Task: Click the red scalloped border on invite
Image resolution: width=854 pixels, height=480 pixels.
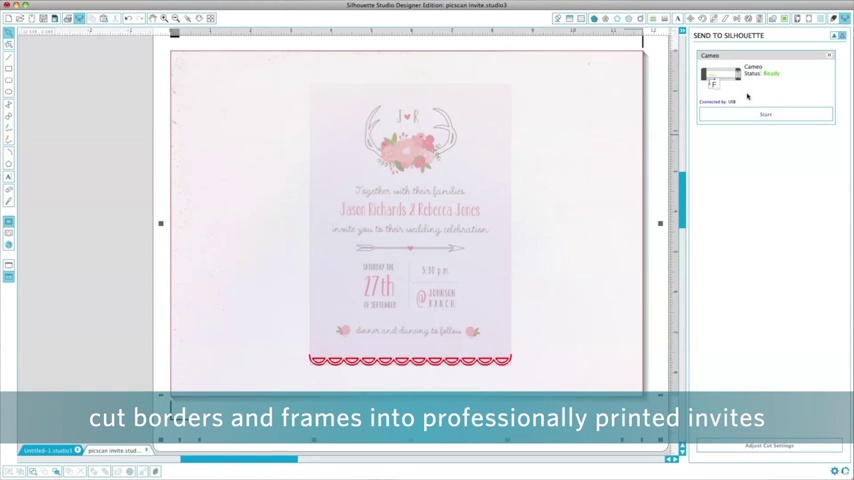Action: [x=410, y=360]
